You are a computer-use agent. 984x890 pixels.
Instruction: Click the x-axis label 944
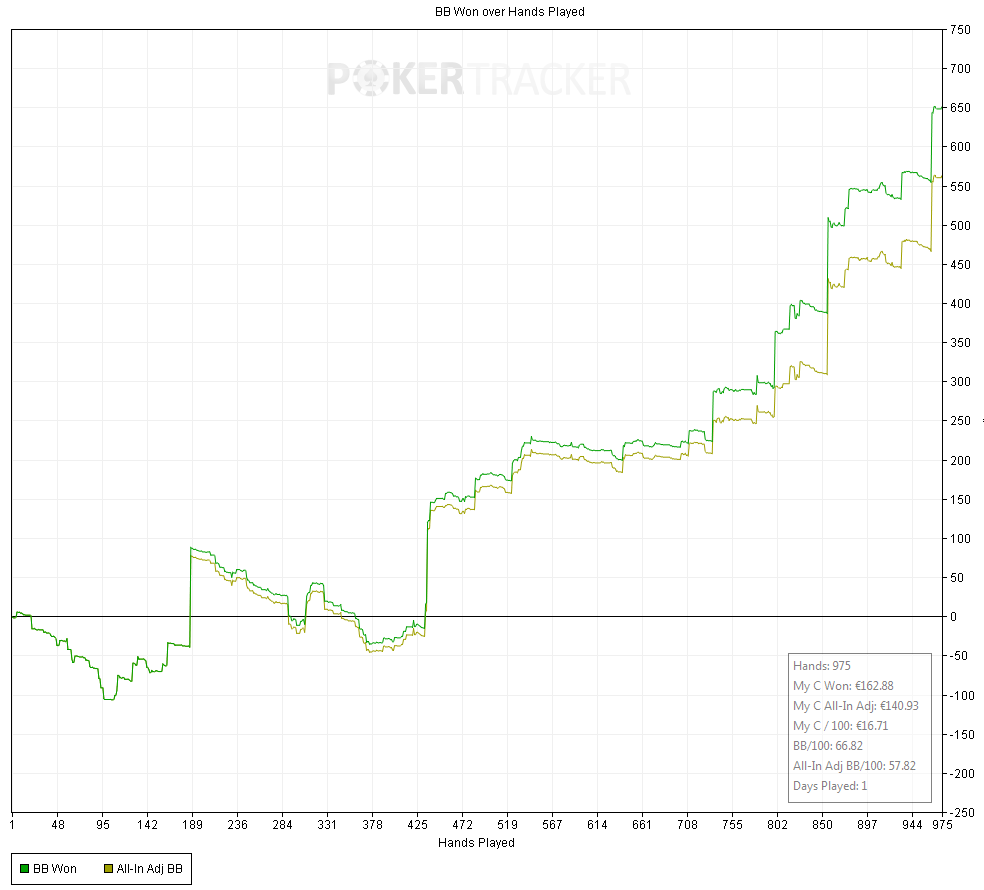[x=912, y=825]
